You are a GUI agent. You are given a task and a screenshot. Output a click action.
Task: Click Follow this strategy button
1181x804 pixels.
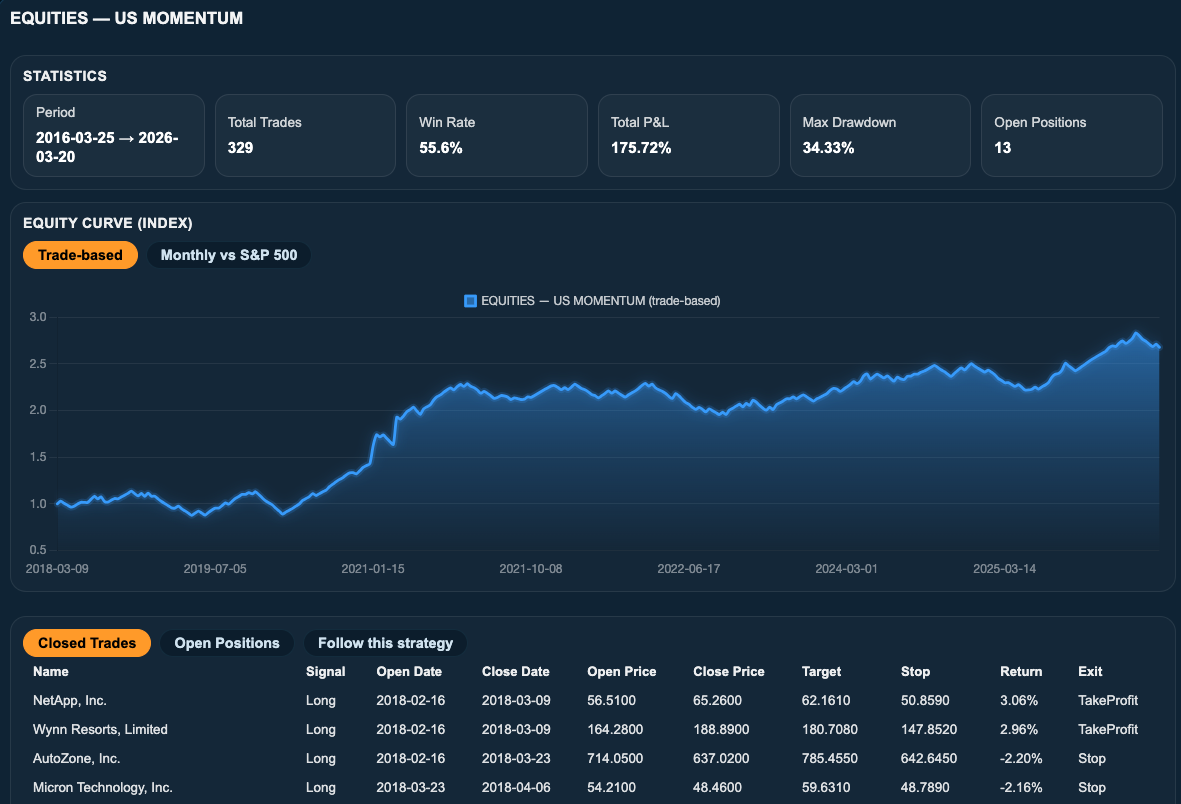(x=385, y=643)
